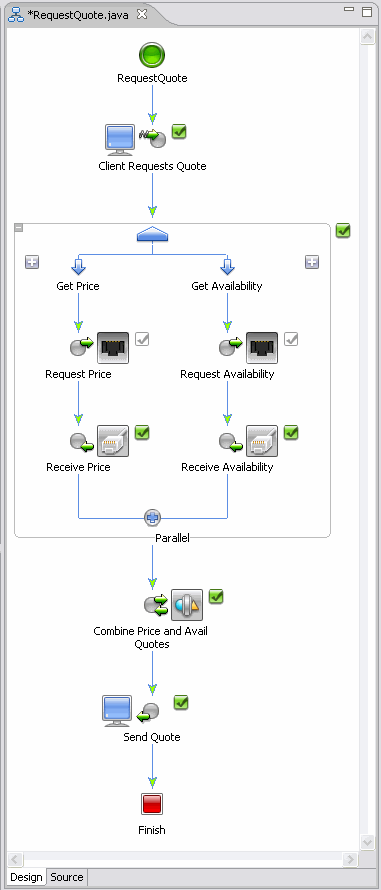Click the Parallel label
Viewport: 381px width, 890px height.
click(x=172, y=538)
